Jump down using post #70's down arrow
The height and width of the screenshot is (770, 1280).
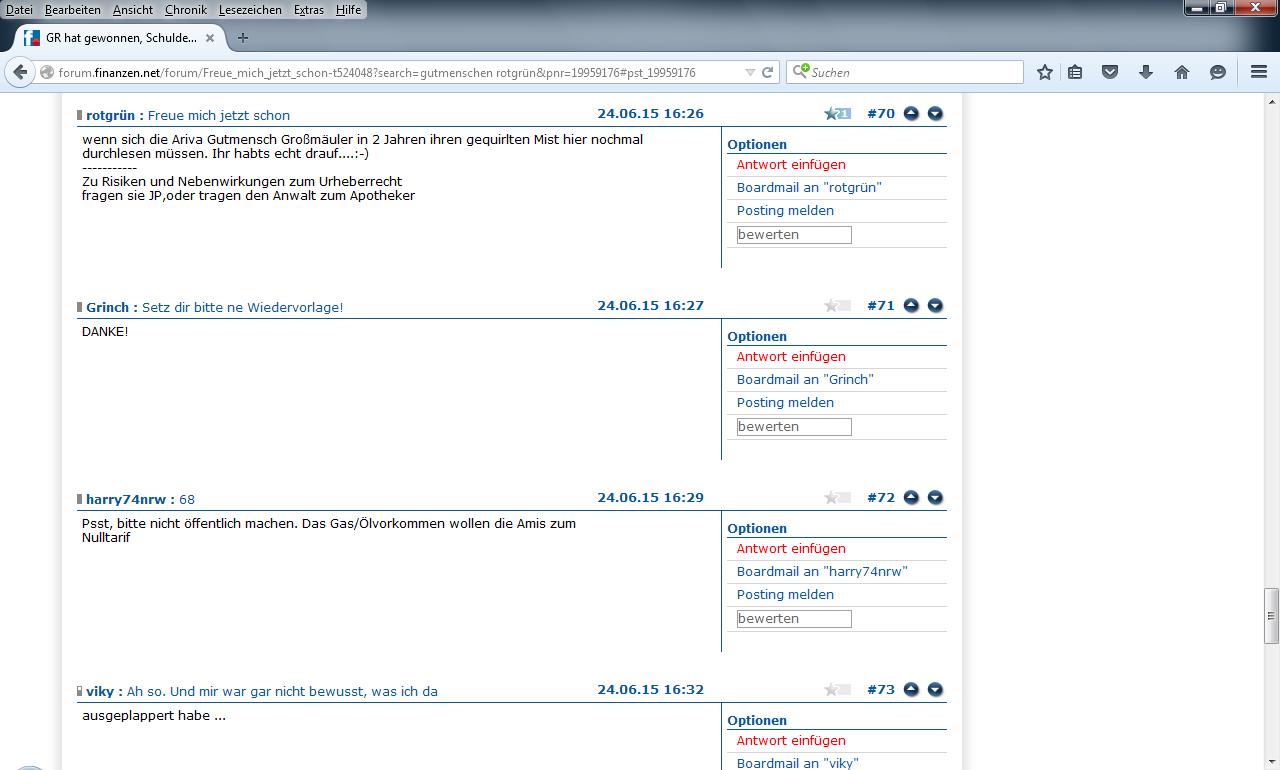point(935,114)
